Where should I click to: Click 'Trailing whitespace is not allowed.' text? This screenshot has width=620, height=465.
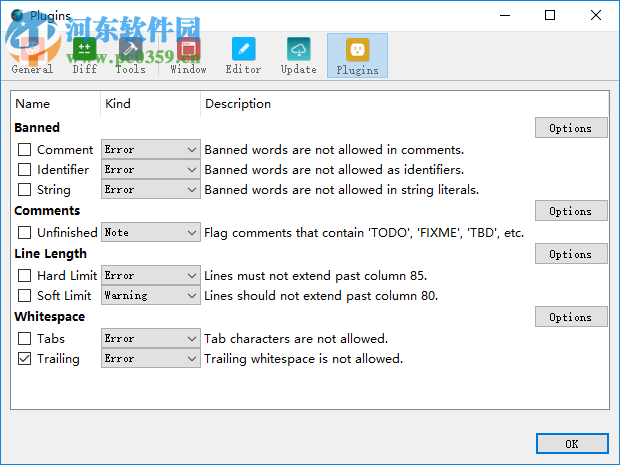303,359
